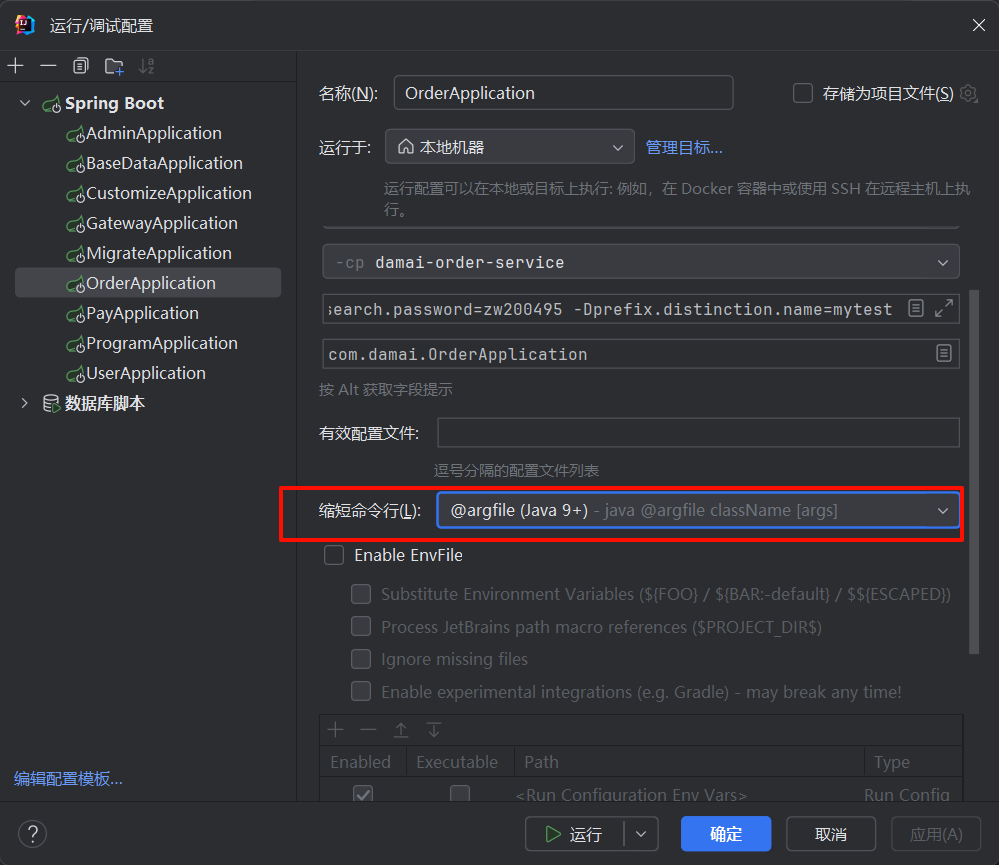Check Process JetBrains path macro references
The height and width of the screenshot is (865, 999).
[x=361, y=626]
